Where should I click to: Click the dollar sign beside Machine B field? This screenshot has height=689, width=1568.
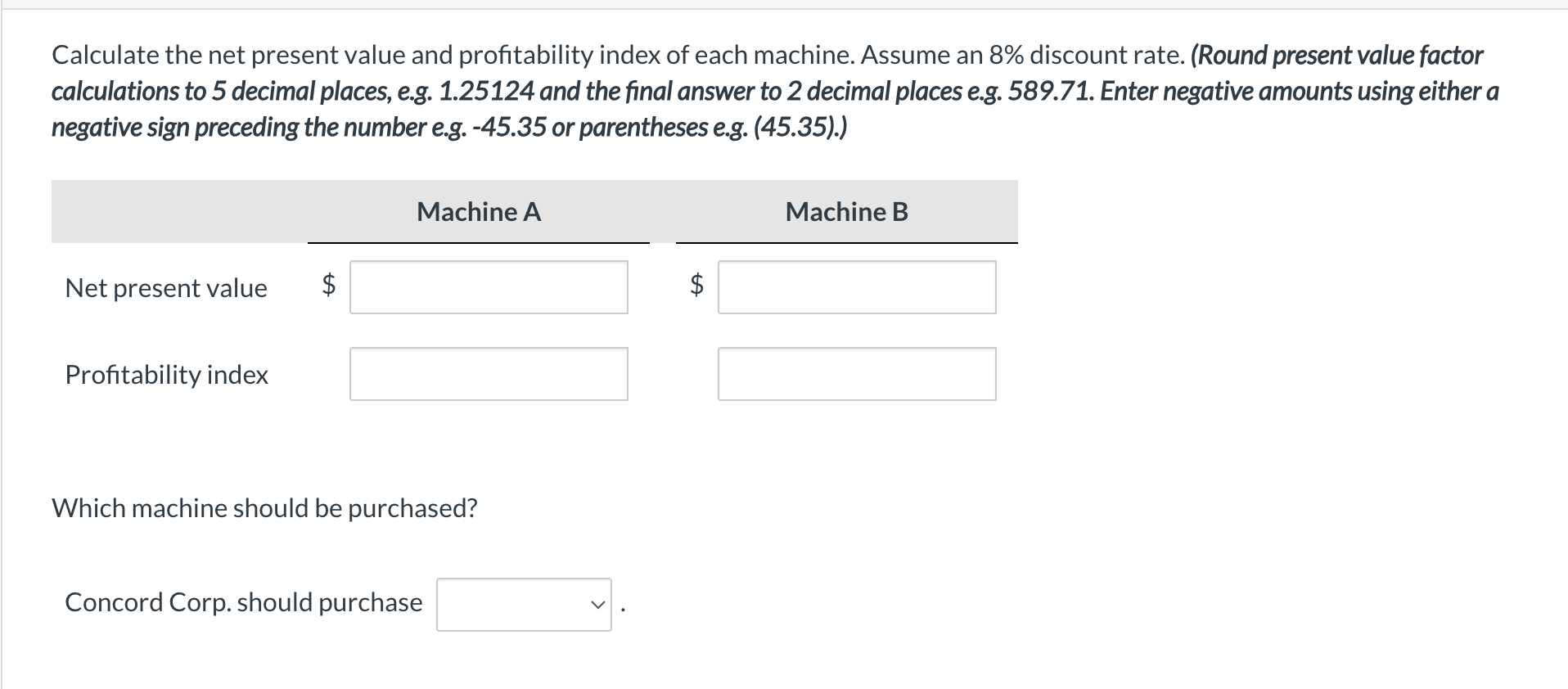coord(695,286)
